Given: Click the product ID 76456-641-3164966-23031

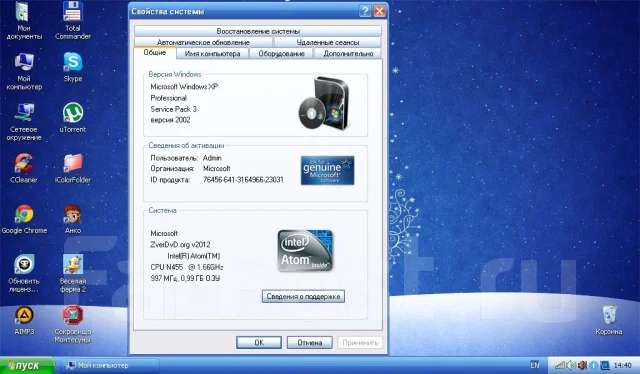Looking at the screenshot, I should coord(243,180).
